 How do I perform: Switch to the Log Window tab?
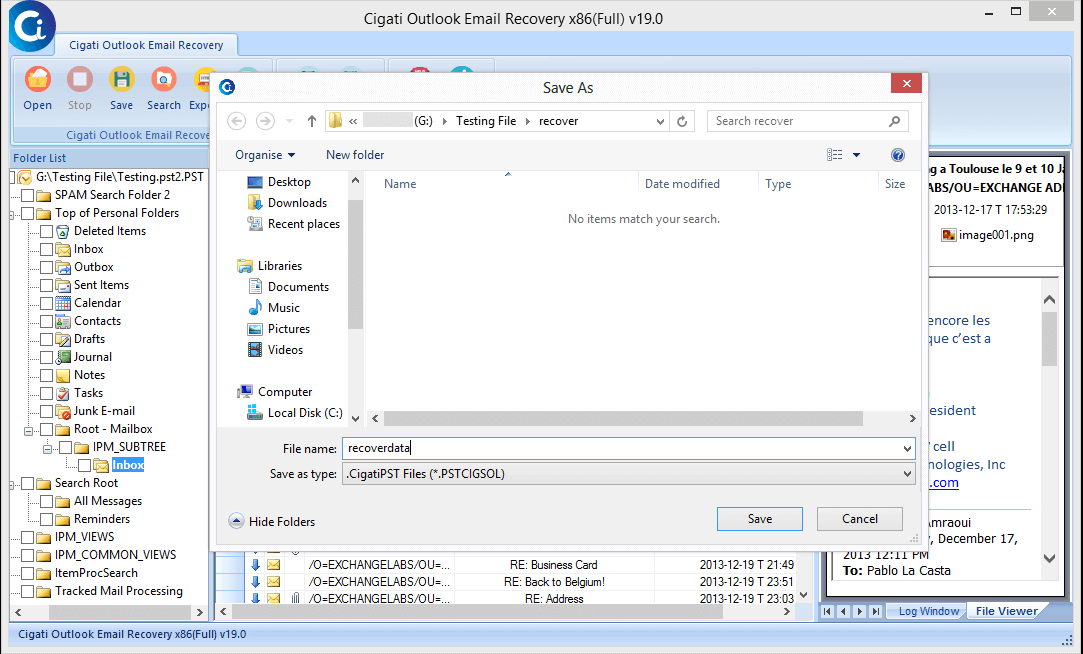click(x=928, y=611)
